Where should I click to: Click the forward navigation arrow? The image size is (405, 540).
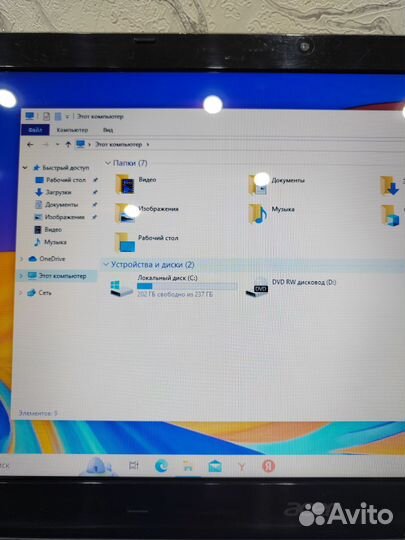coord(45,145)
